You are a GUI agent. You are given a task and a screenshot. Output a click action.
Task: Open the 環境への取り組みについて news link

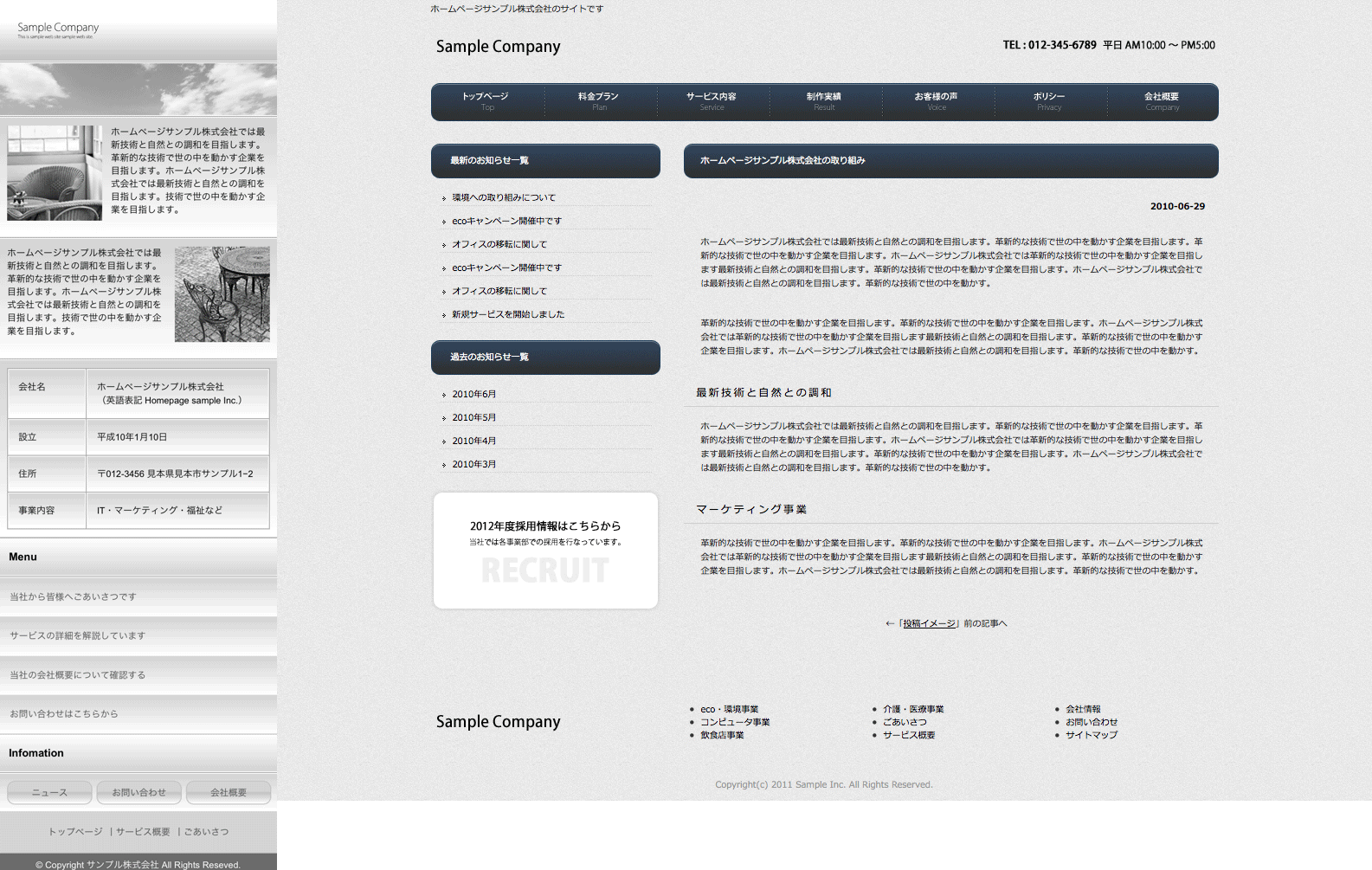(x=504, y=198)
